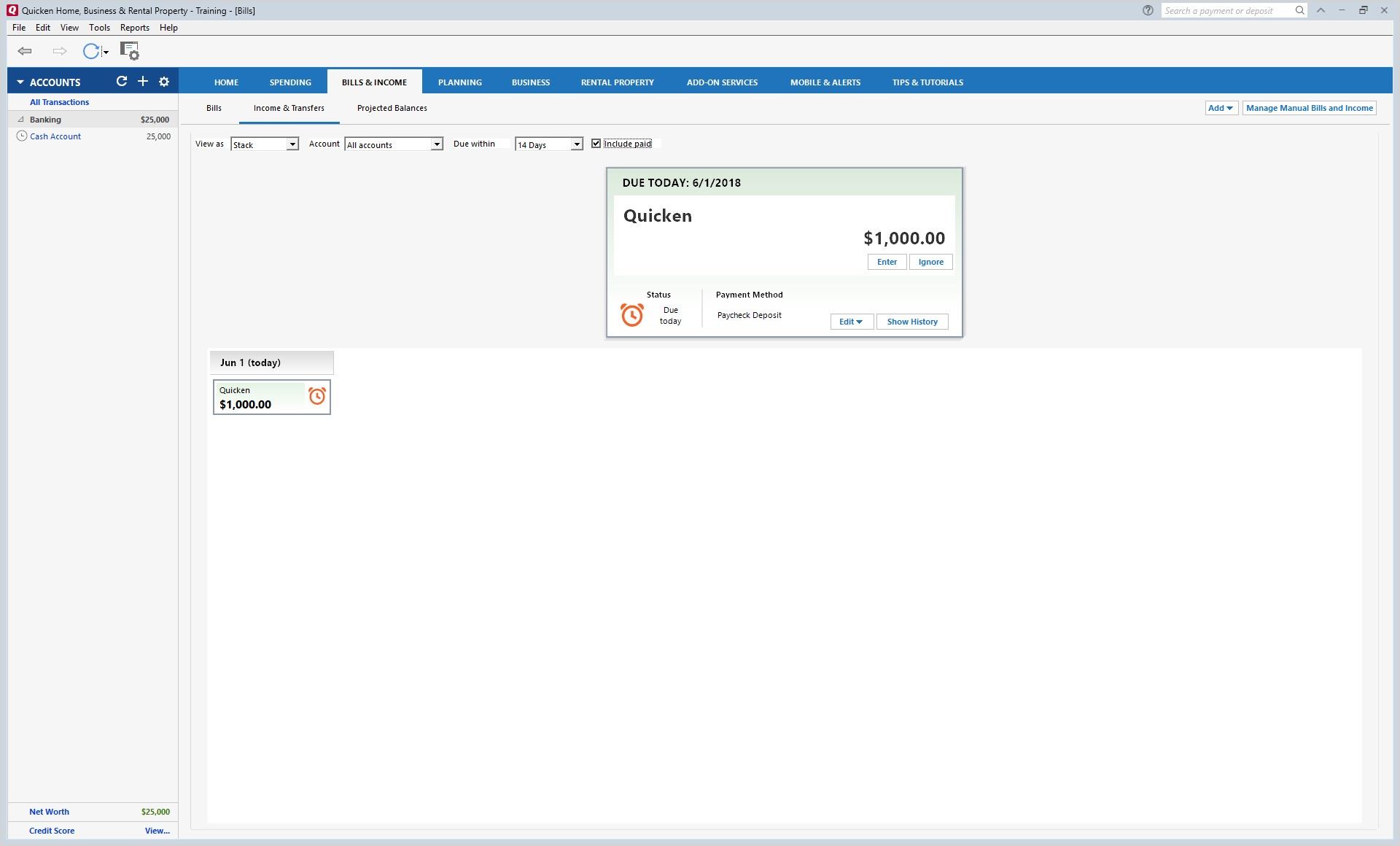
Task: Switch to the Projected Balances tab
Action: pos(392,108)
